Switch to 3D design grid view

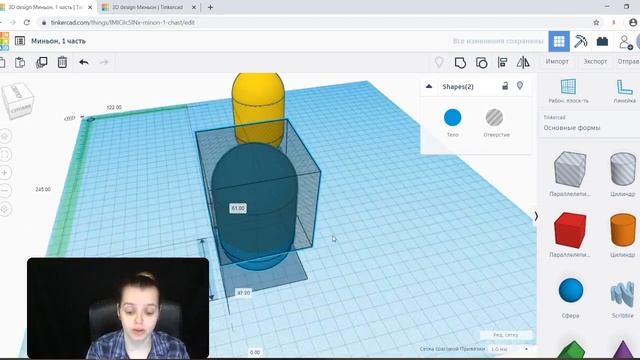pyautogui.click(x=559, y=41)
